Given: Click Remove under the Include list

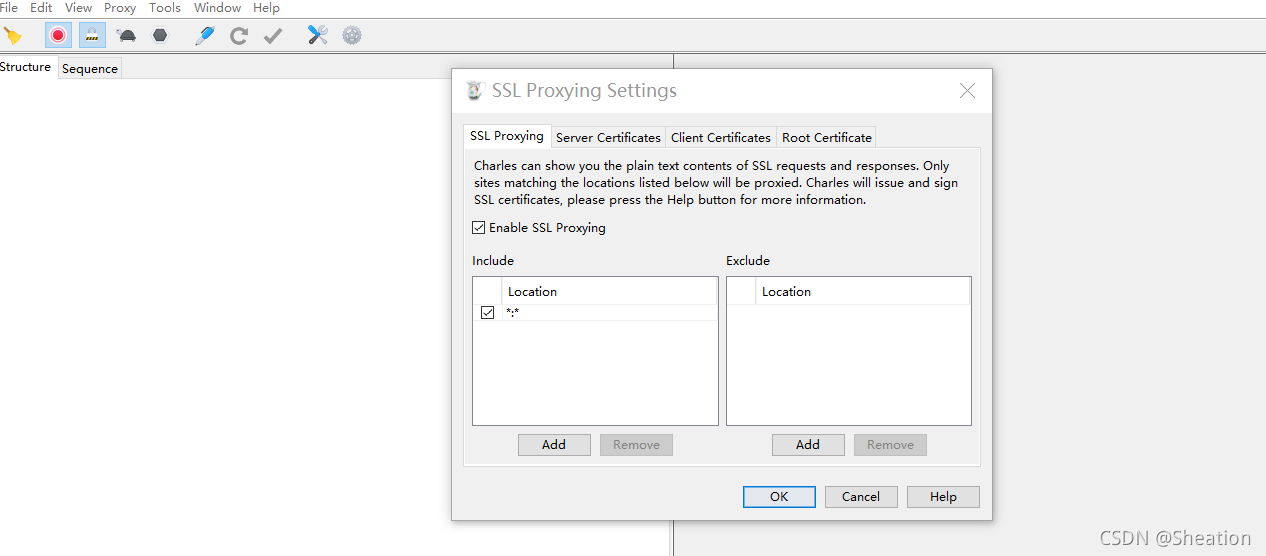Looking at the screenshot, I should click(636, 445).
